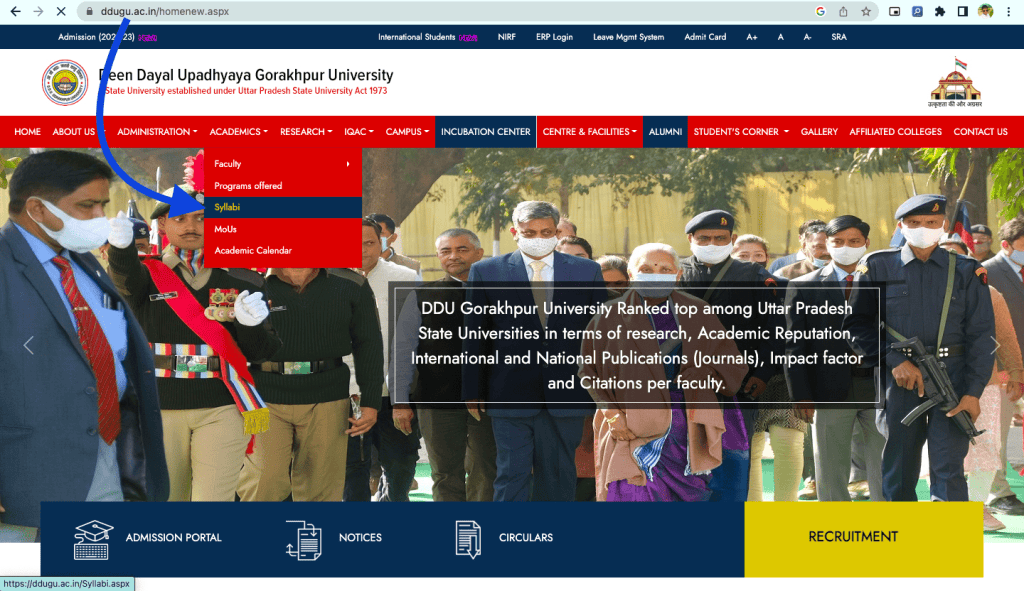Open the Circulars document icon
The width and height of the screenshot is (1024, 591).
(468, 539)
